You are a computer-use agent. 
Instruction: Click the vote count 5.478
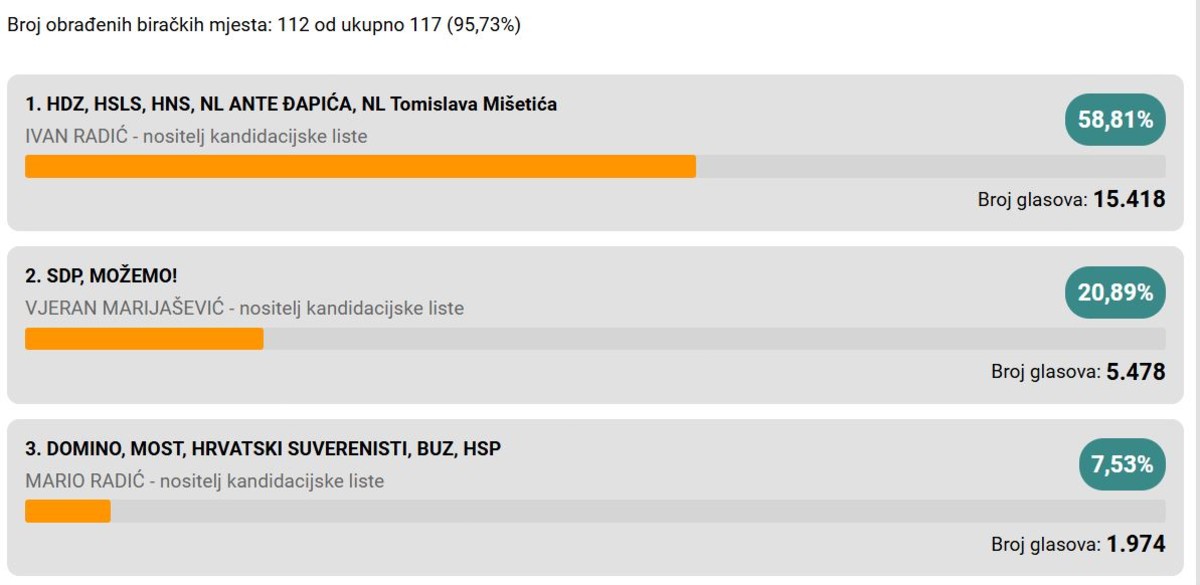pyautogui.click(x=1136, y=372)
